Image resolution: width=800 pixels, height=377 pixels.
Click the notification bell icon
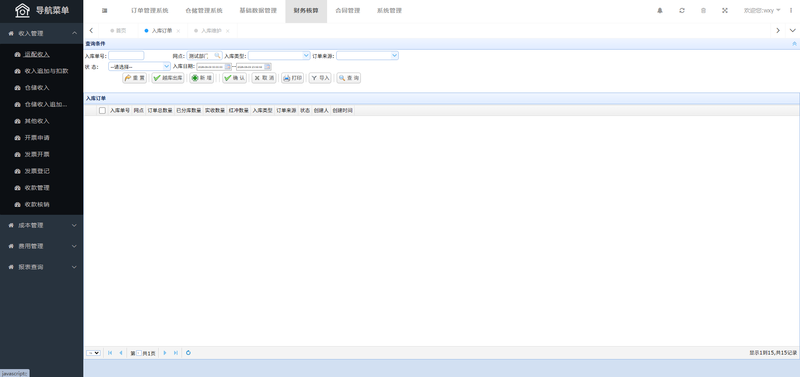pos(660,10)
